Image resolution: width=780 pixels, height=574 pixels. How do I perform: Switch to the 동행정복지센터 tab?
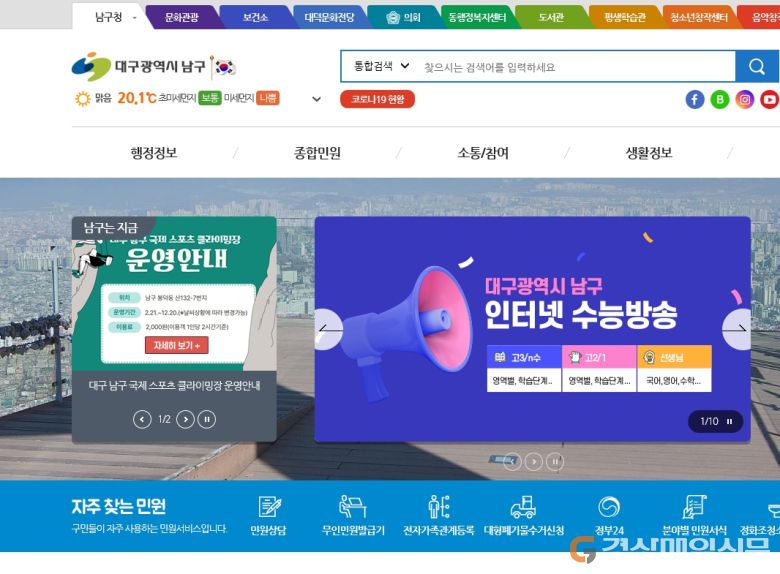coord(477,17)
